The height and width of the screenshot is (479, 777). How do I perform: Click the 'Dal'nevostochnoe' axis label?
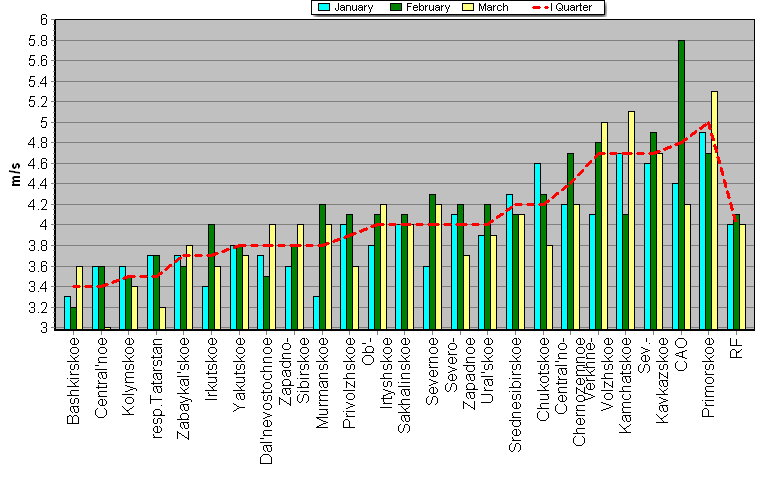click(x=266, y=401)
